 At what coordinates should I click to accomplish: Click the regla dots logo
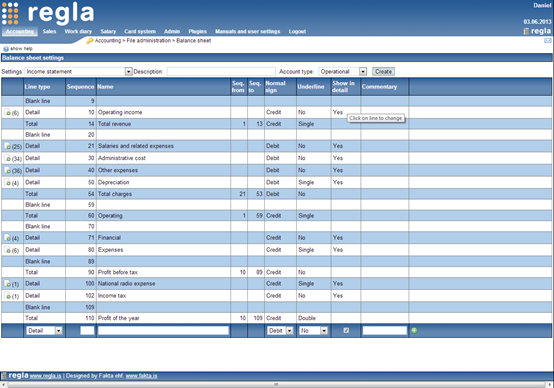point(10,13)
